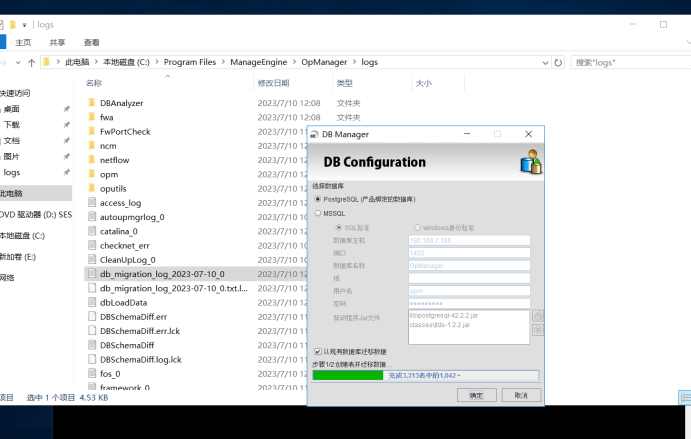Open quick access toolbar dropdown arrow

pos(24,25)
